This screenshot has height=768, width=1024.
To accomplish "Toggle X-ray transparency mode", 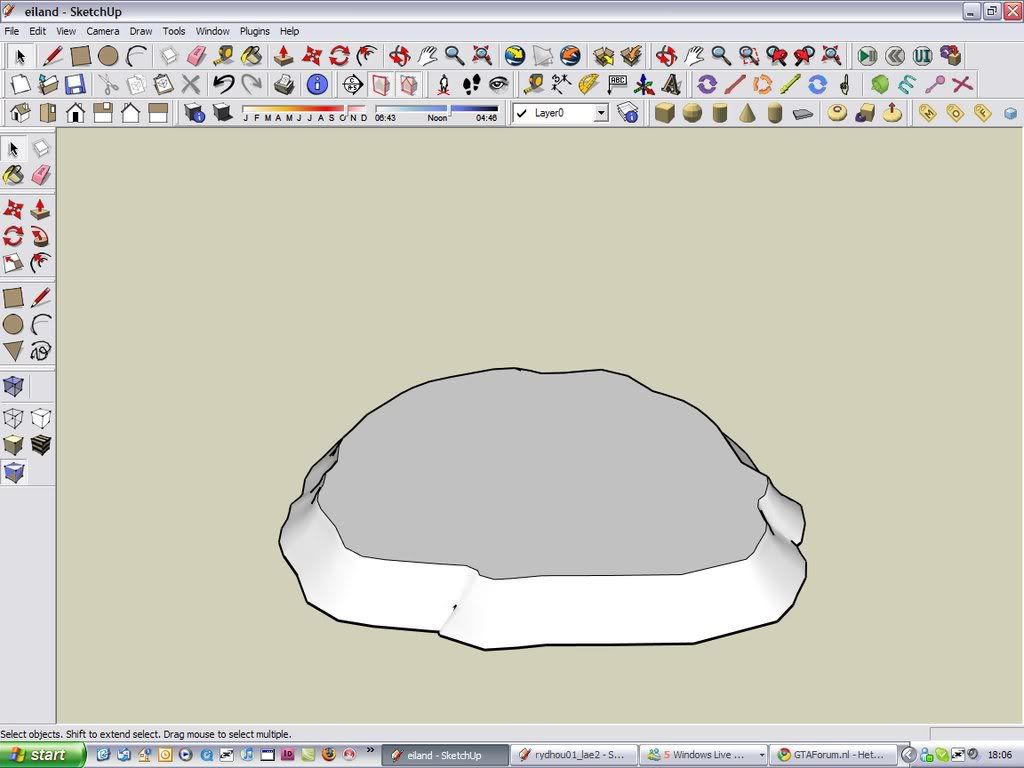I will (x=13, y=386).
